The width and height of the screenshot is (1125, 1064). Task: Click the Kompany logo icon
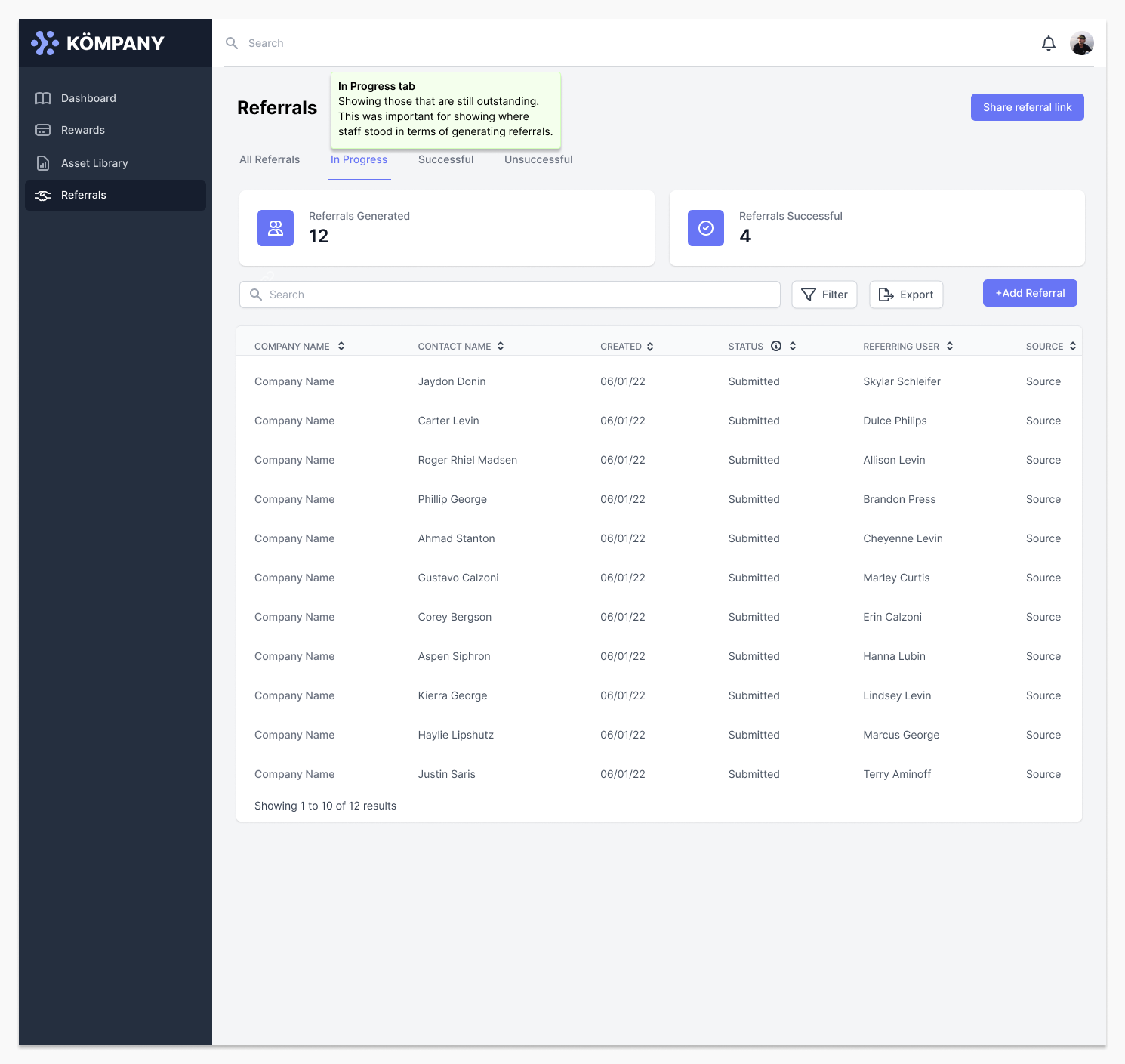point(45,43)
